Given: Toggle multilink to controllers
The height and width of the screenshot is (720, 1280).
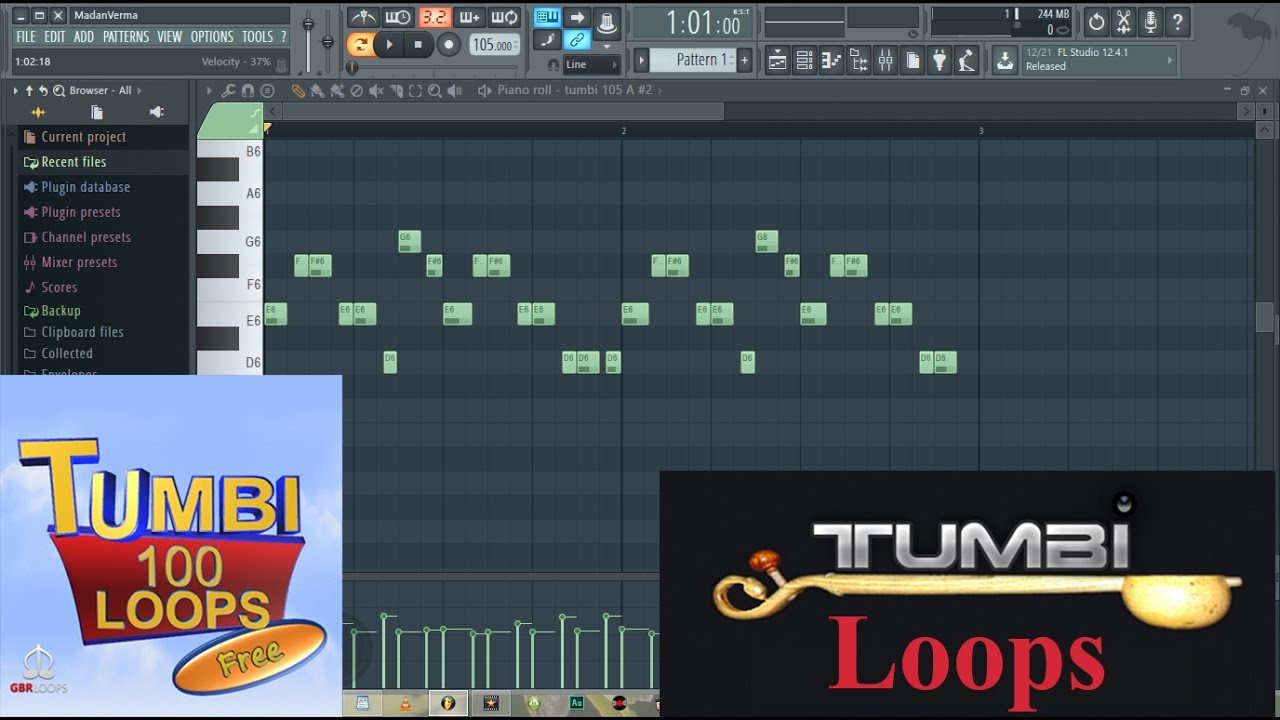Looking at the screenshot, I should [577, 40].
